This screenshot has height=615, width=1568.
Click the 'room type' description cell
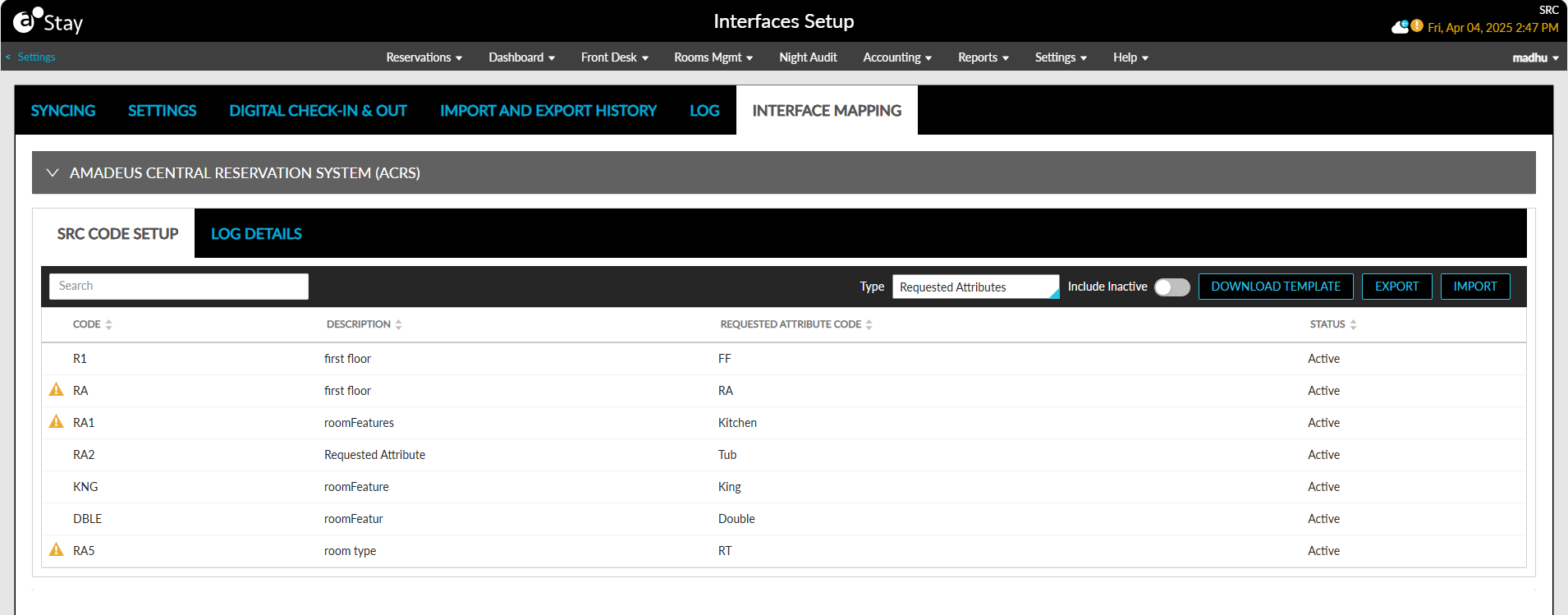click(350, 550)
